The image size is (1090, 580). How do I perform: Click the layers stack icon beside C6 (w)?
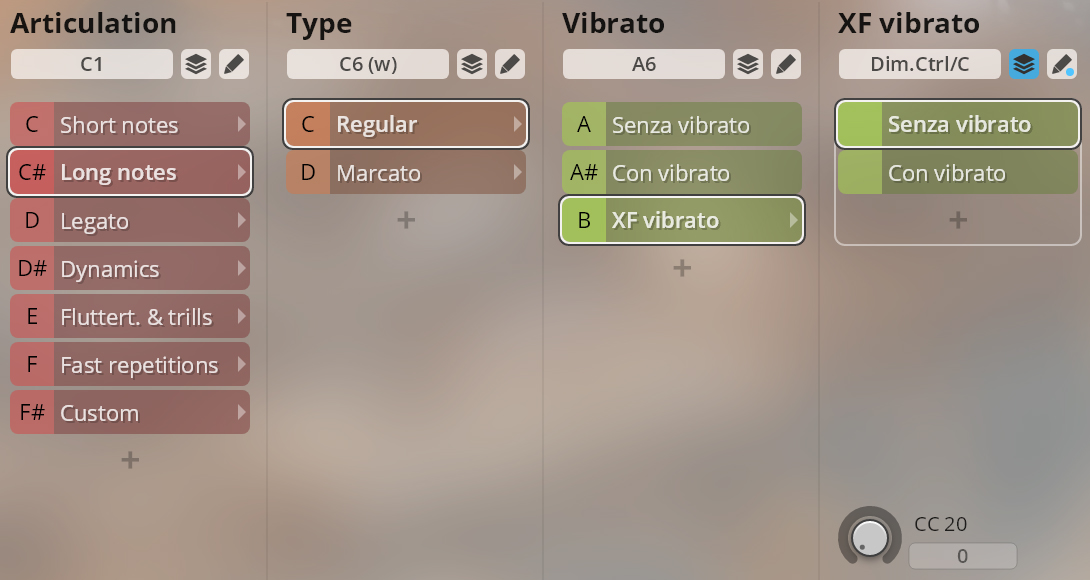472,64
